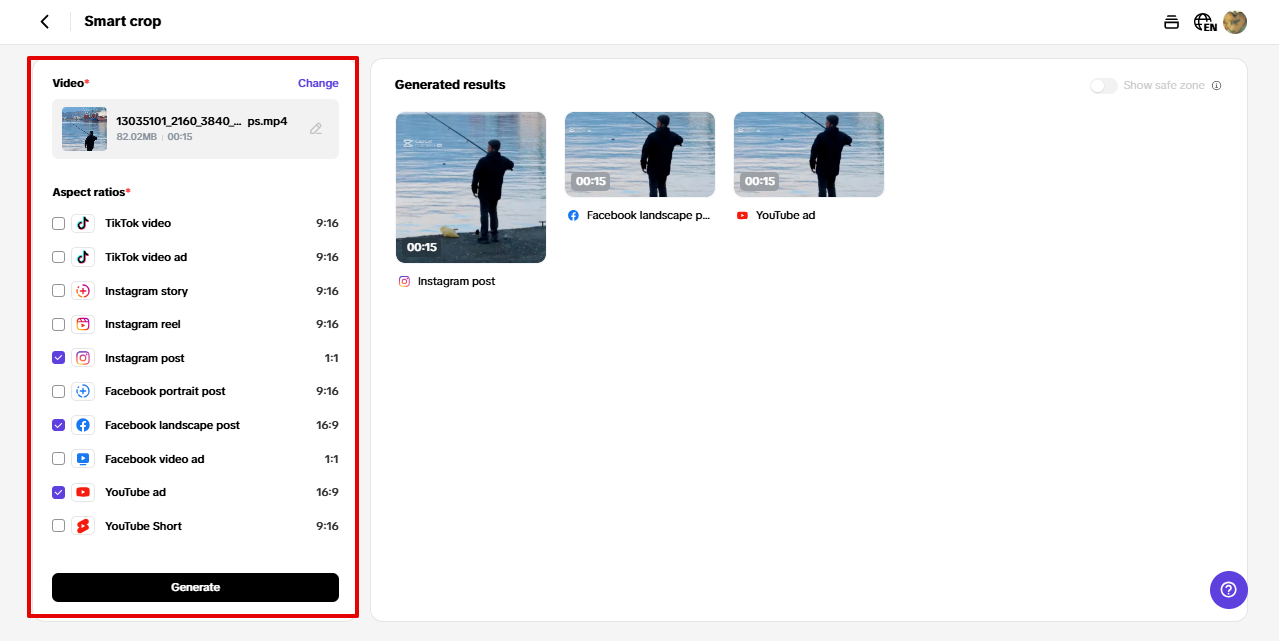Open the stacked layers icon in header

[1171, 22]
